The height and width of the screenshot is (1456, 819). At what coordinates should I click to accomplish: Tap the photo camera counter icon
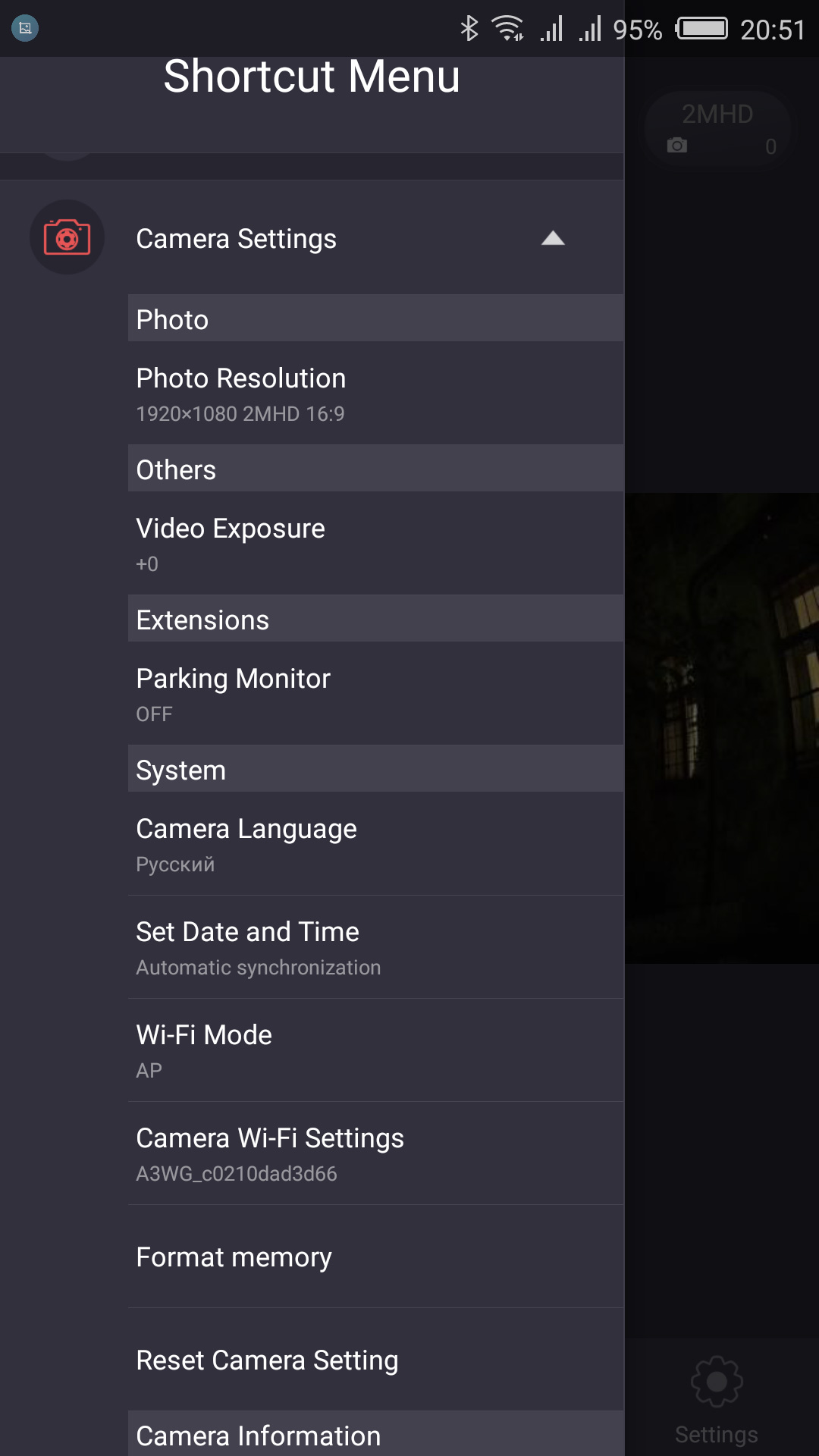click(677, 146)
